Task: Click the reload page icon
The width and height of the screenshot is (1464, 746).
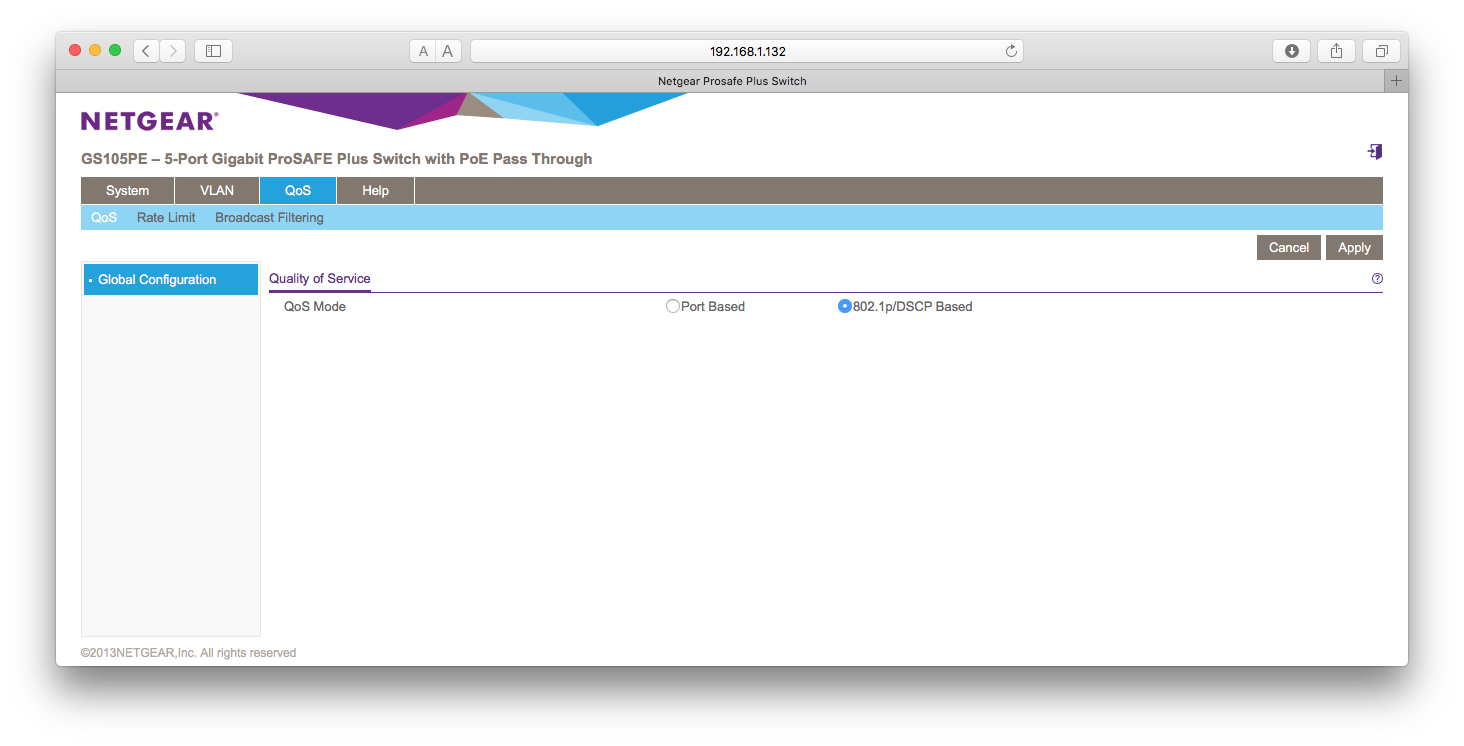Action: tap(1011, 51)
